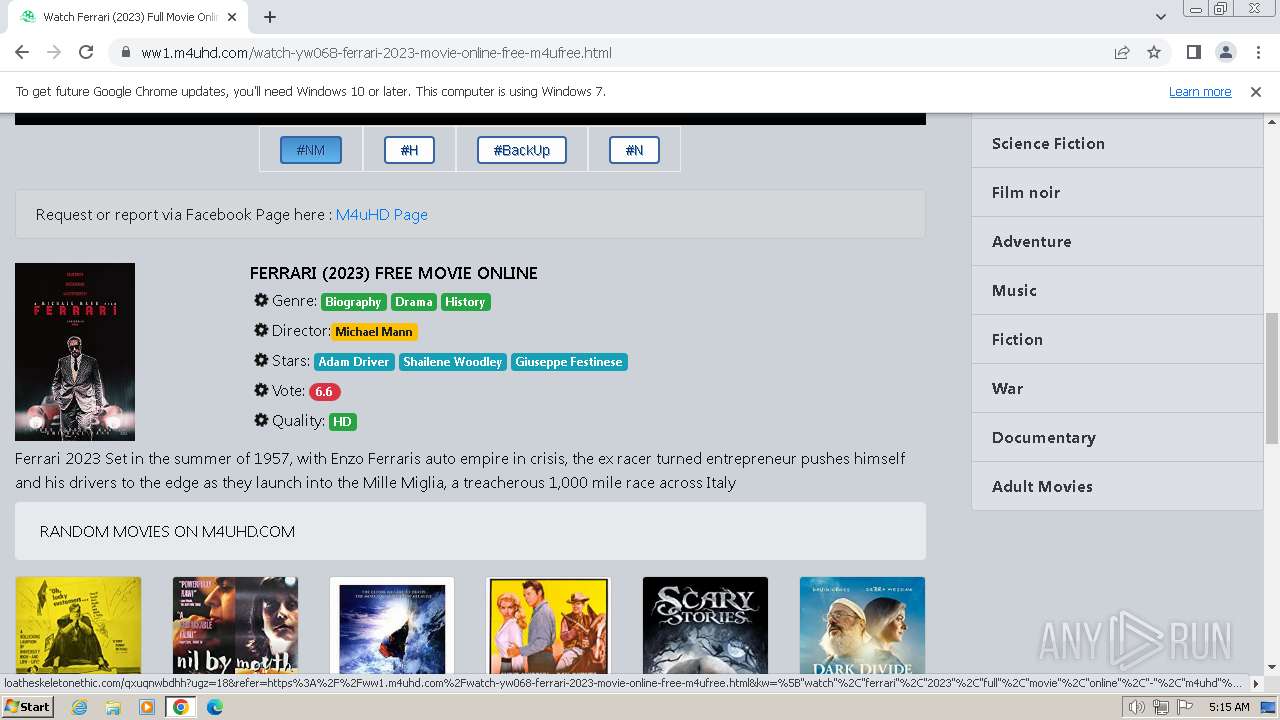Open Chrome's three-dot menu

[x=1257, y=53]
